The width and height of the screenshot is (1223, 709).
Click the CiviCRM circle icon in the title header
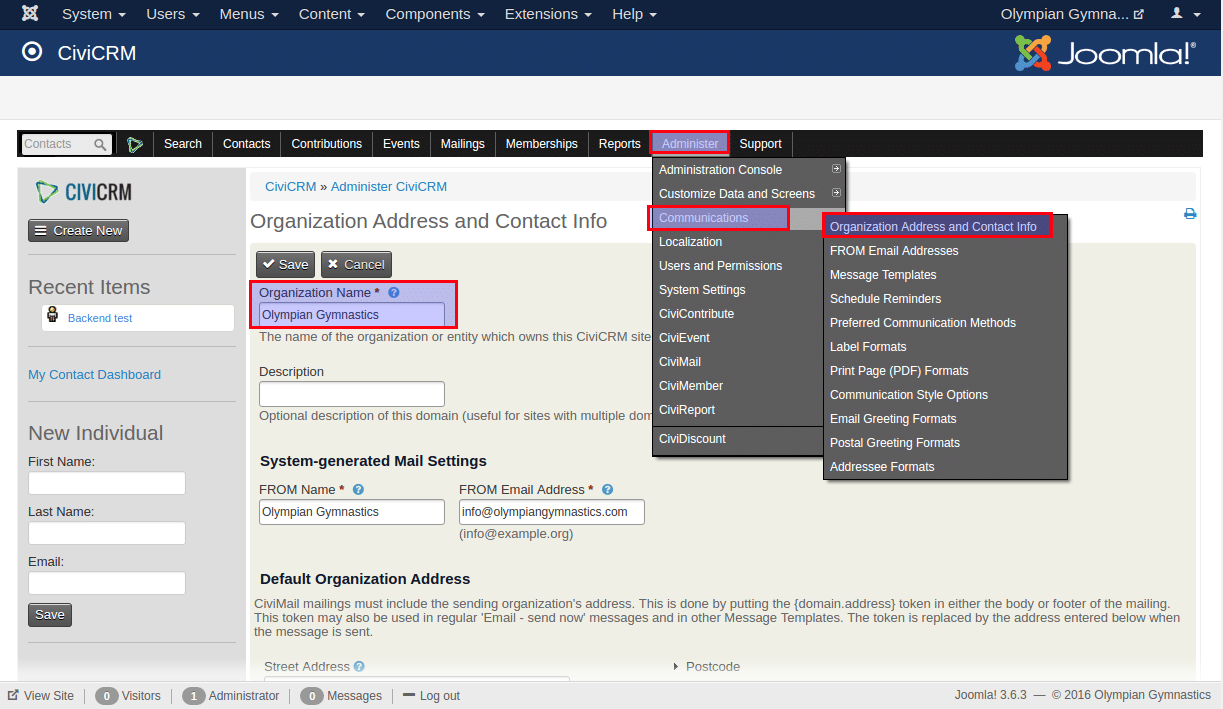(33, 52)
